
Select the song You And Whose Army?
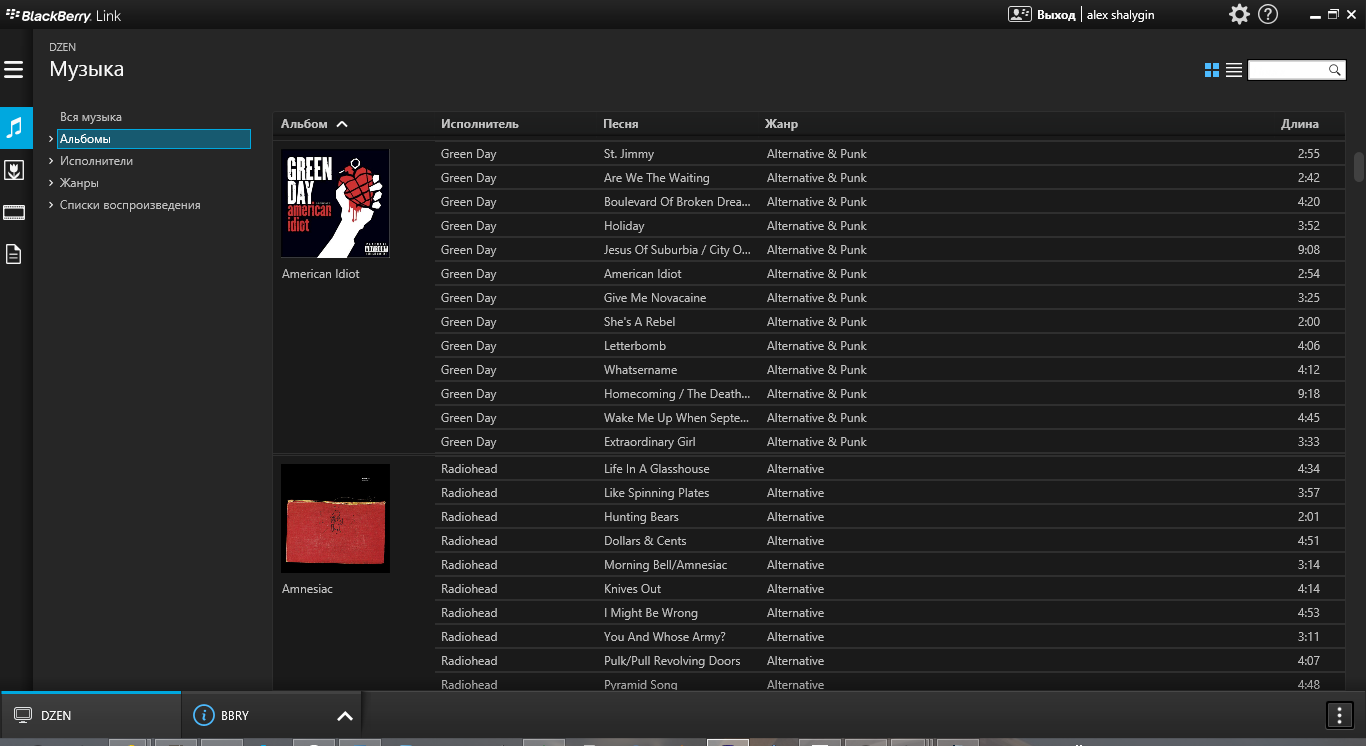pyautogui.click(x=665, y=637)
